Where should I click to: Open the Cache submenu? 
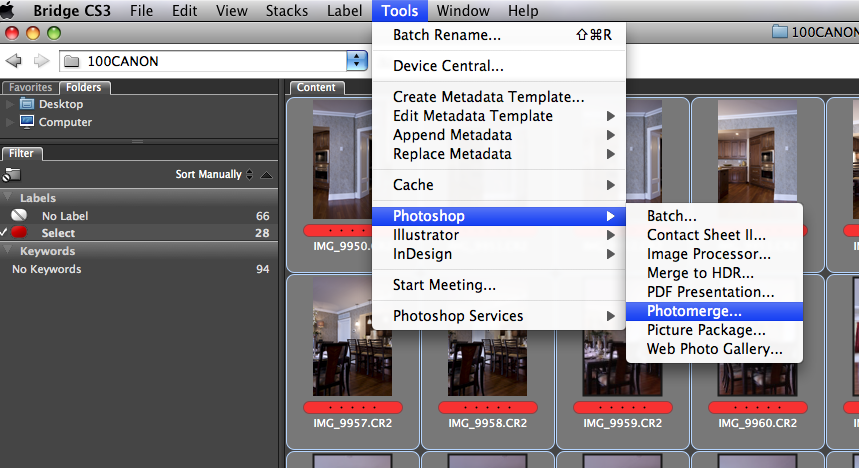coord(499,185)
